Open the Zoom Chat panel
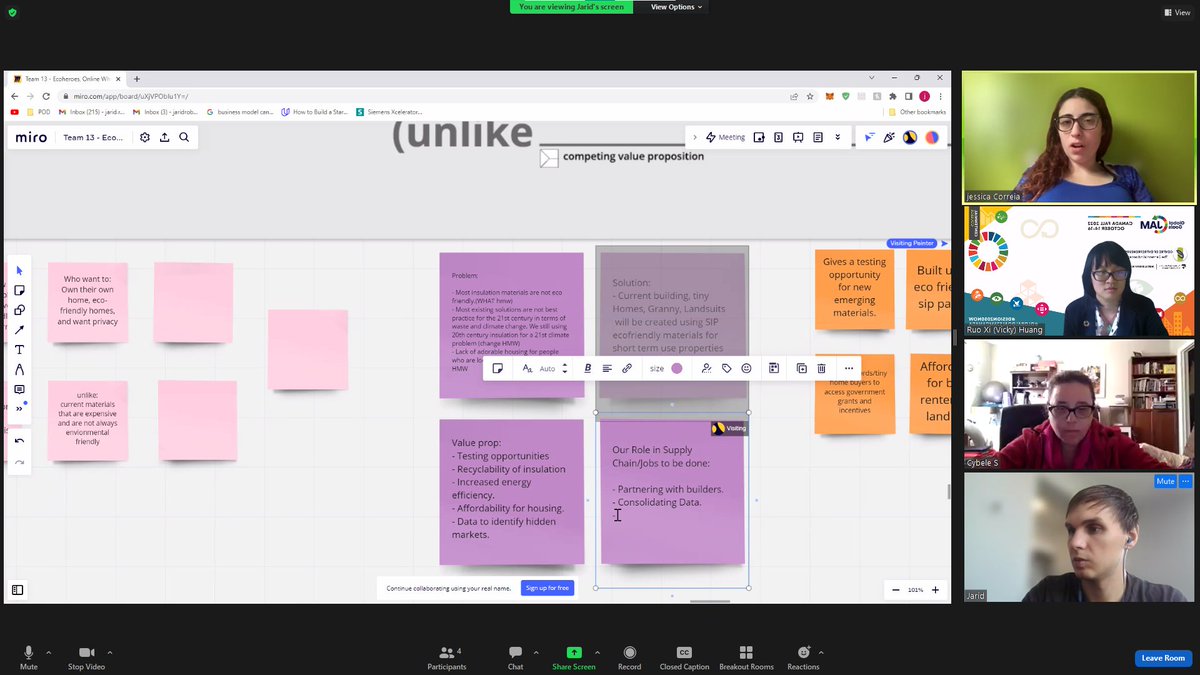 (515, 658)
